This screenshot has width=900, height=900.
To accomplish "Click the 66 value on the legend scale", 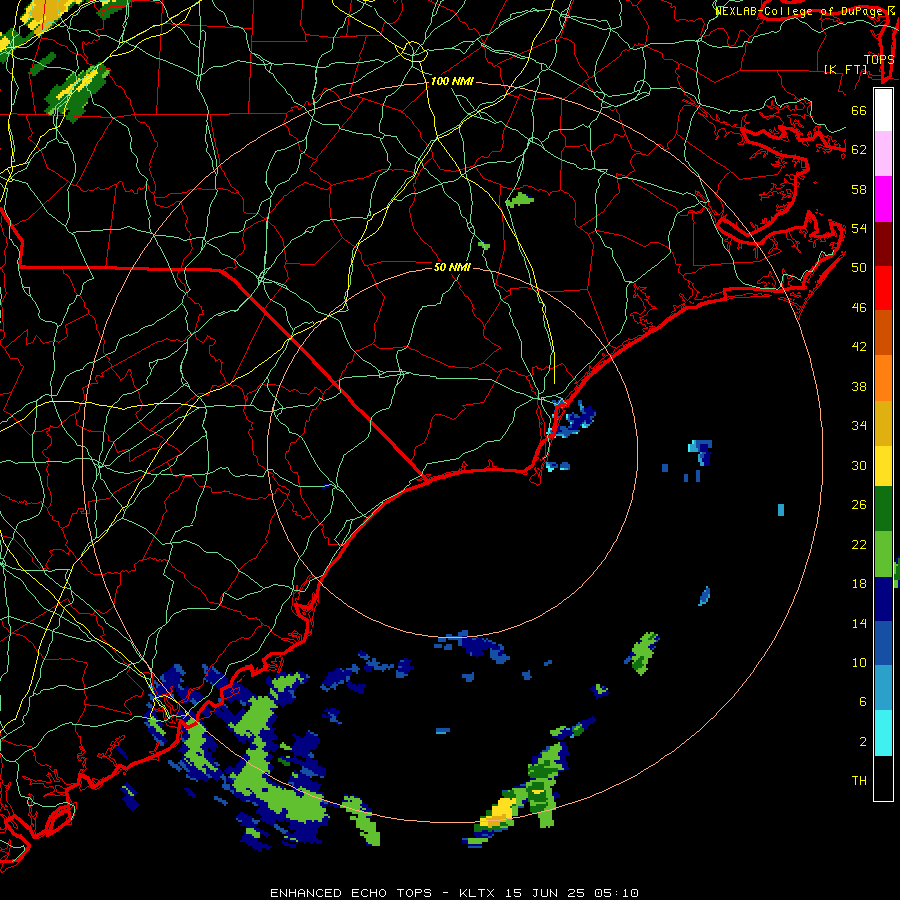I will click(859, 110).
